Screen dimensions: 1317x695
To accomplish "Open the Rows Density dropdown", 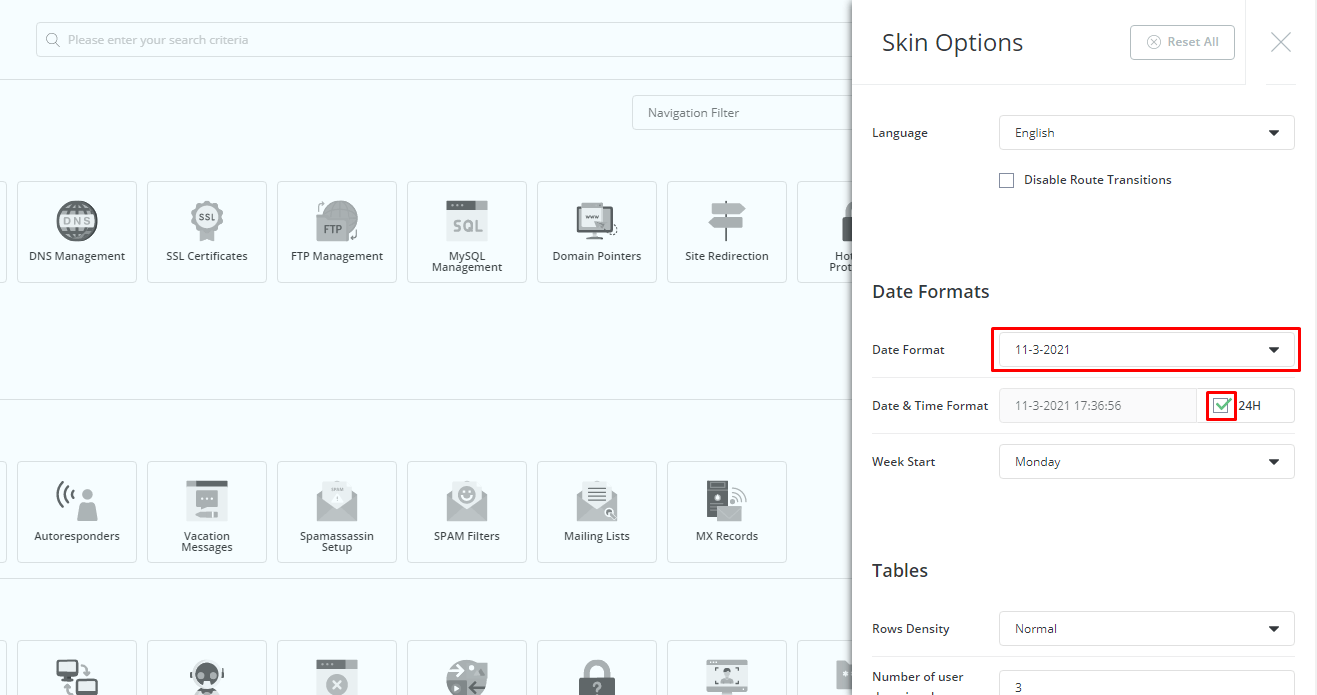I will (1146, 629).
